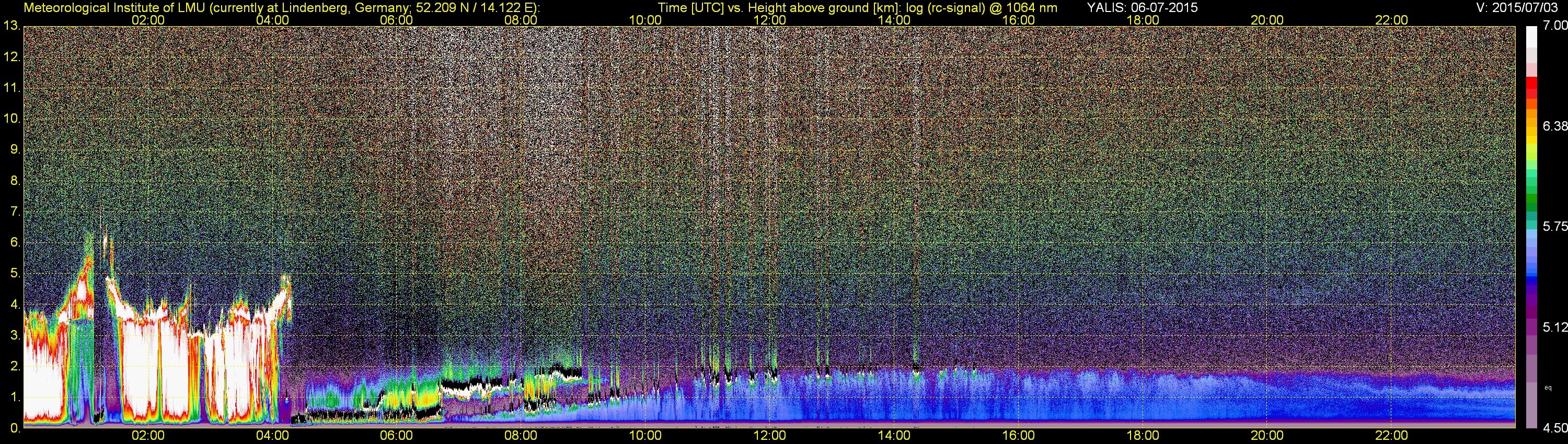Pick the 02:00 tick label on the bottom axis
This screenshot has height=444, width=1568.
(x=148, y=436)
